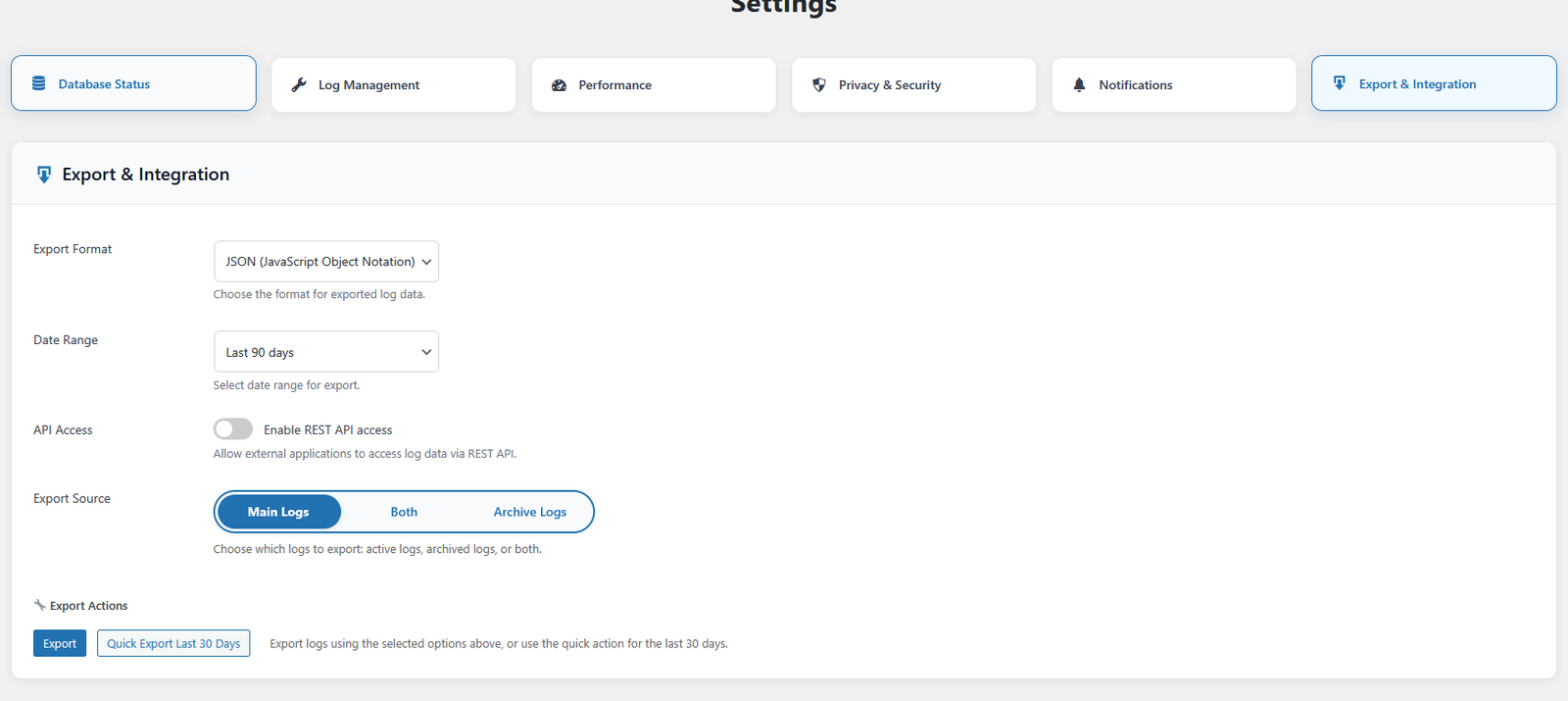Open the Database Status tab
This screenshot has height=701, width=1568.
coord(133,83)
